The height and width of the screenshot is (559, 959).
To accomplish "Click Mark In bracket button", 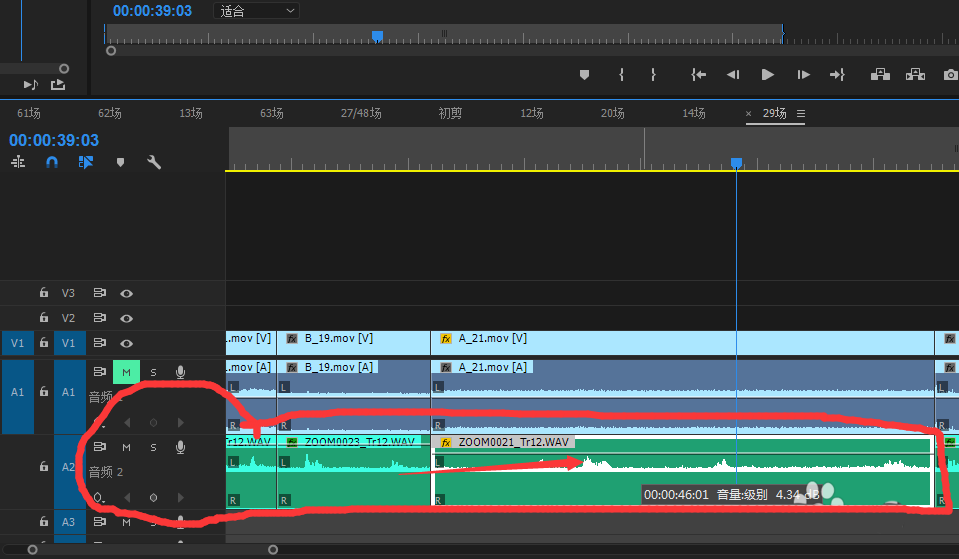I will coord(621,75).
